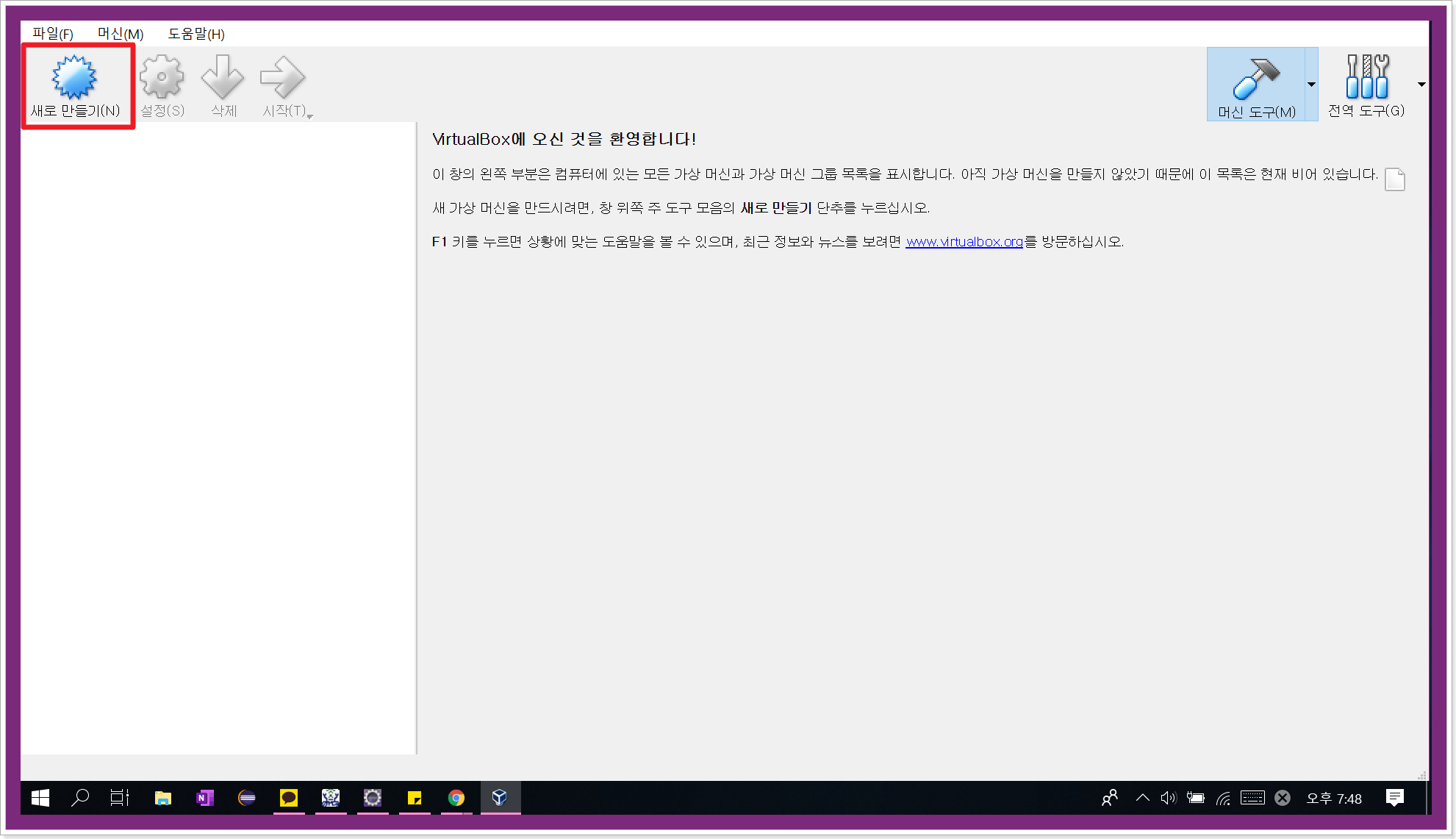Screen dimensions: 1456x839
Task: Switch to Eclipse on the taskbar
Action: (247, 798)
